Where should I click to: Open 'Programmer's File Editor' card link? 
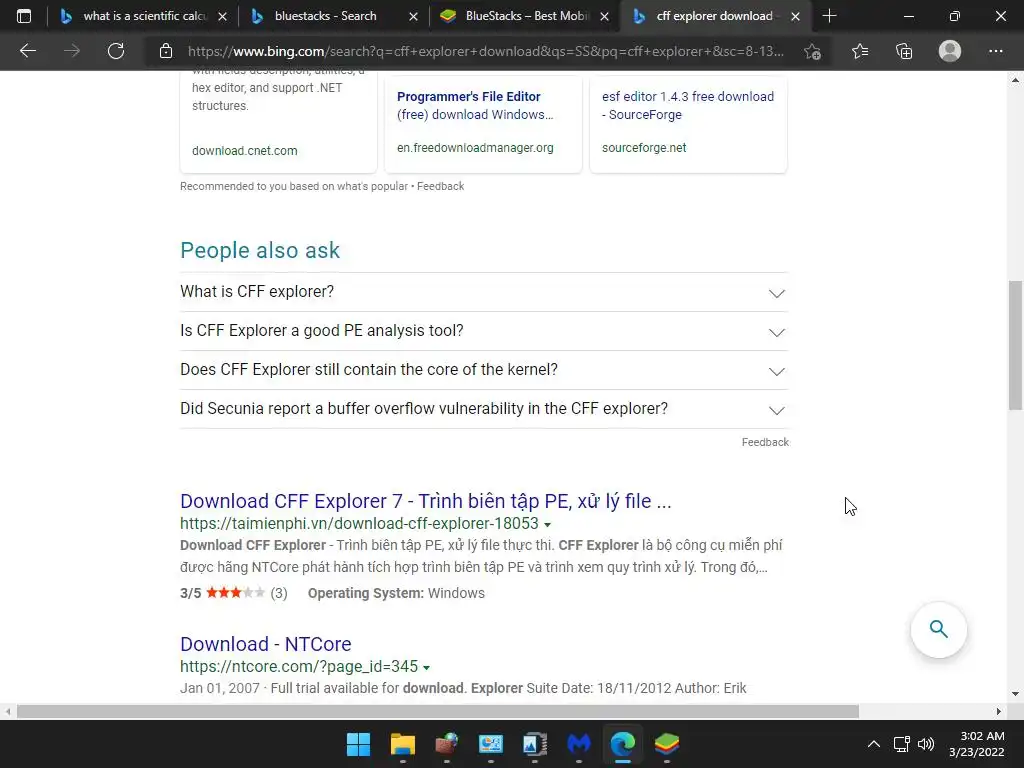[x=475, y=105]
